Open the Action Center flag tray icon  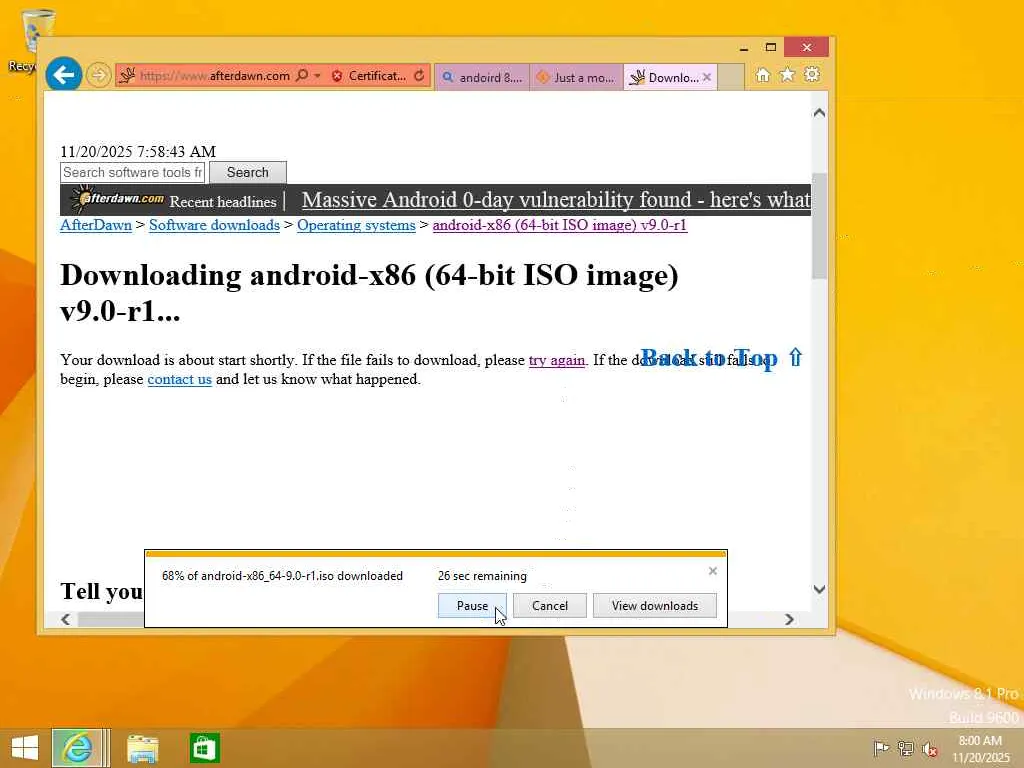(x=881, y=748)
